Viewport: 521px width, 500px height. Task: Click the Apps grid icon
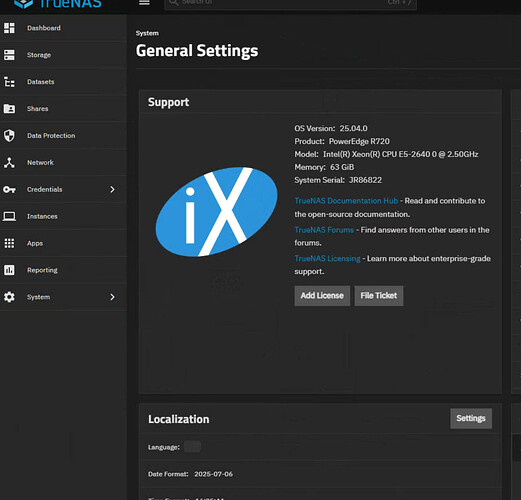click(x=9, y=243)
